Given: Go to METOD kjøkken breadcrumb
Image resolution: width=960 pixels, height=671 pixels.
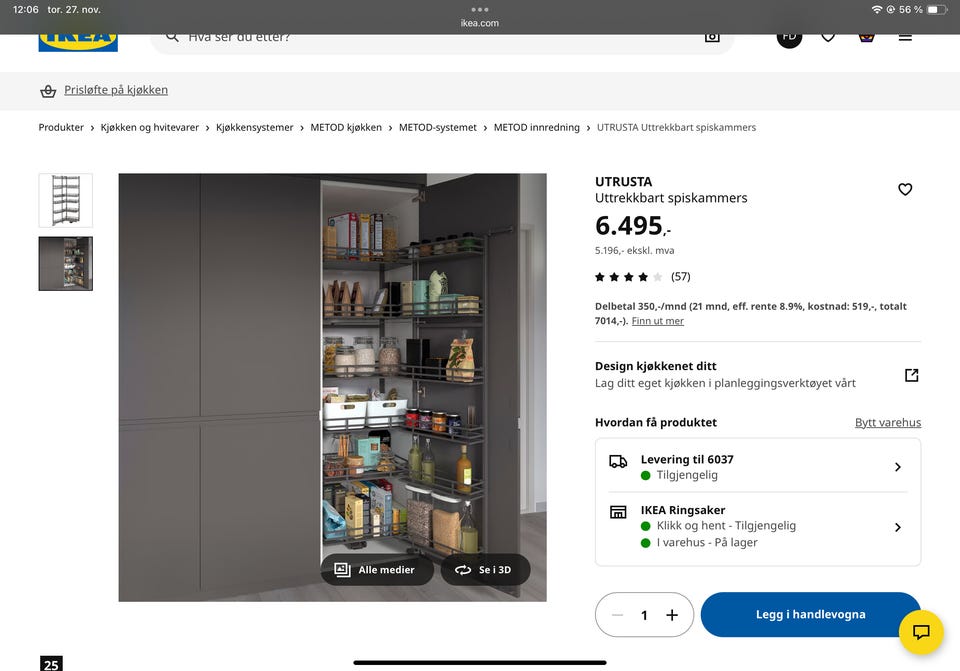Looking at the screenshot, I should pyautogui.click(x=346, y=127).
